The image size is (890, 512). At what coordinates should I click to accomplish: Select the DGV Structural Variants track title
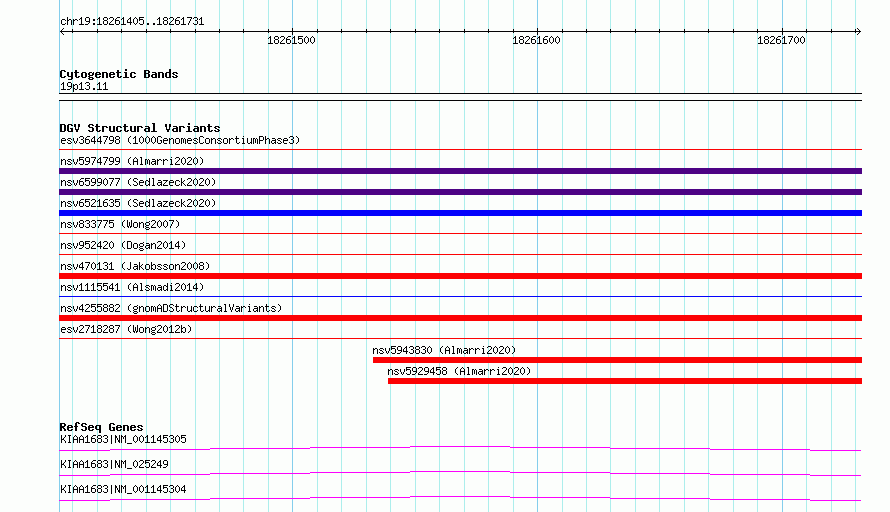click(x=140, y=128)
